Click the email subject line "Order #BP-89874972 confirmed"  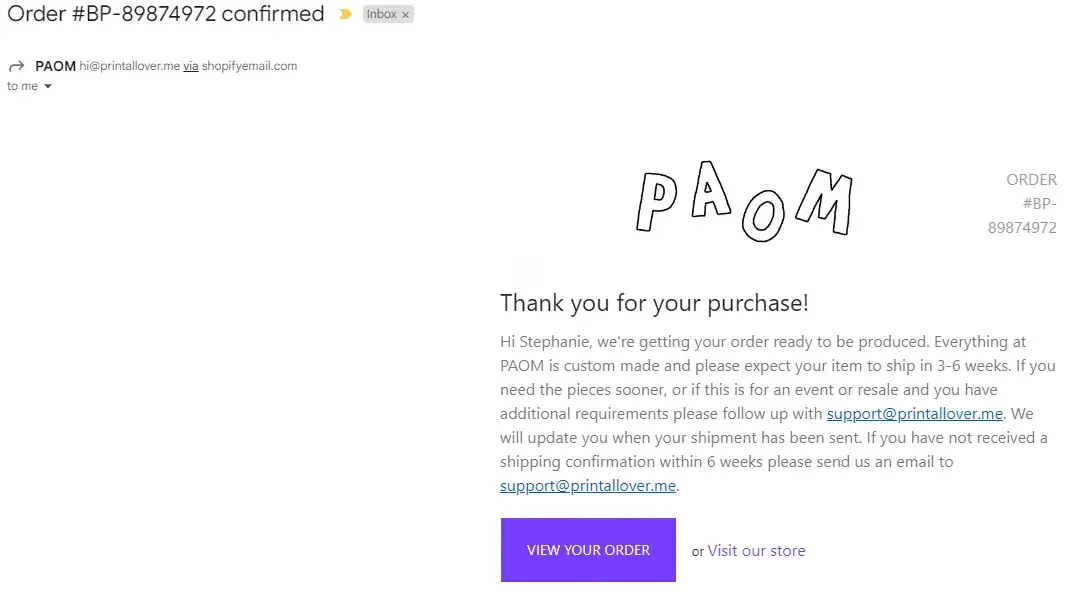click(166, 14)
